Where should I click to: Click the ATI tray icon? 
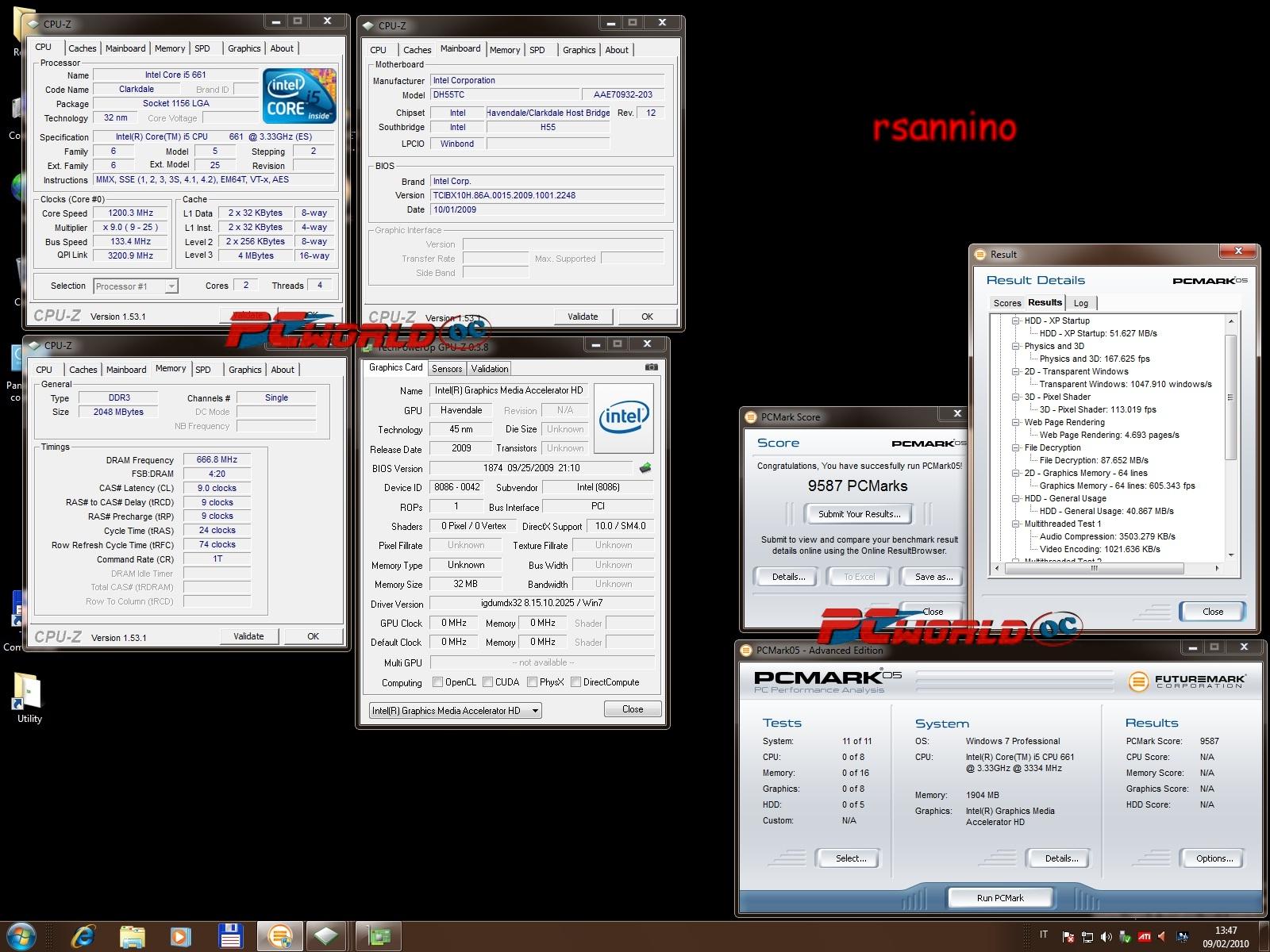(1145, 937)
